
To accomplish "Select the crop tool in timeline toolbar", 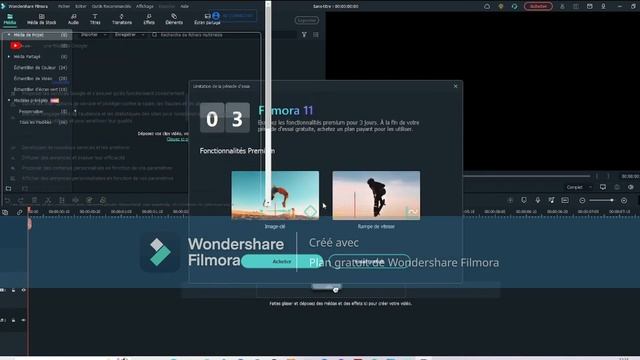I will [x=62, y=200].
